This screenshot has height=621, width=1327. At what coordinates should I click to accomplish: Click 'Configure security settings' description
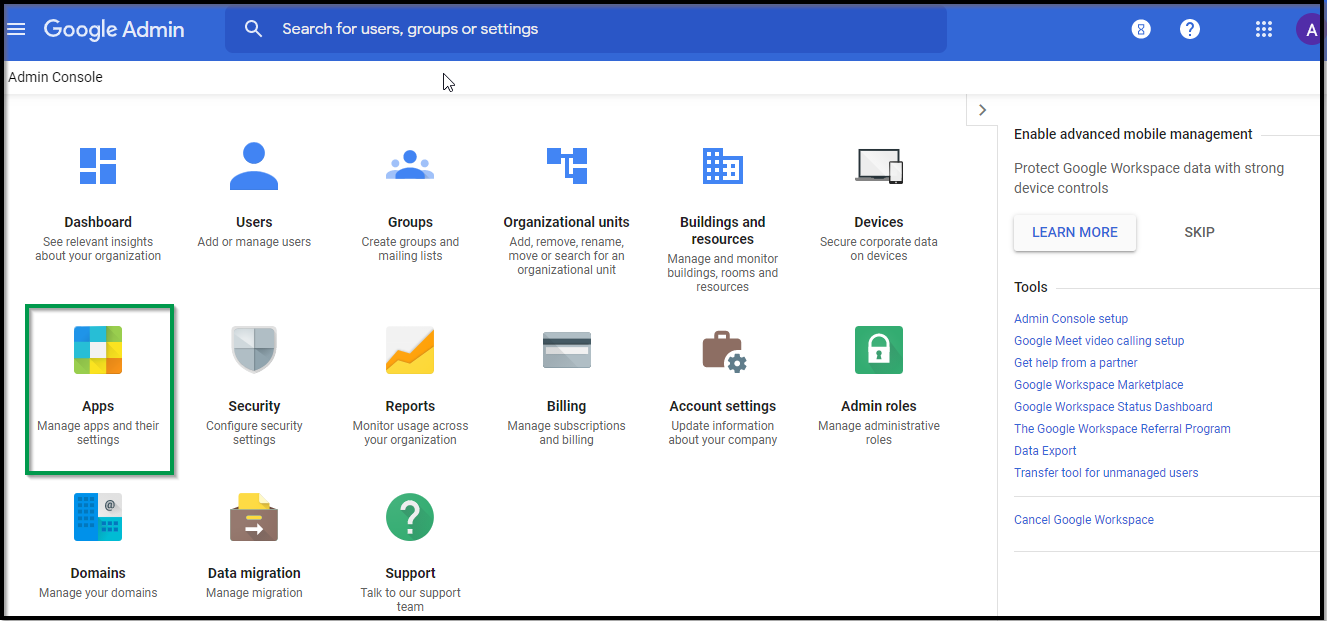pyautogui.click(x=254, y=433)
